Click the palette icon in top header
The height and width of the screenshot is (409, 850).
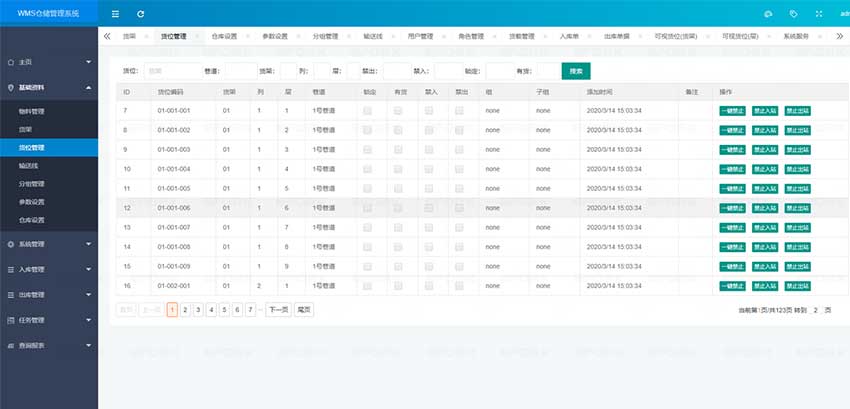(x=768, y=14)
